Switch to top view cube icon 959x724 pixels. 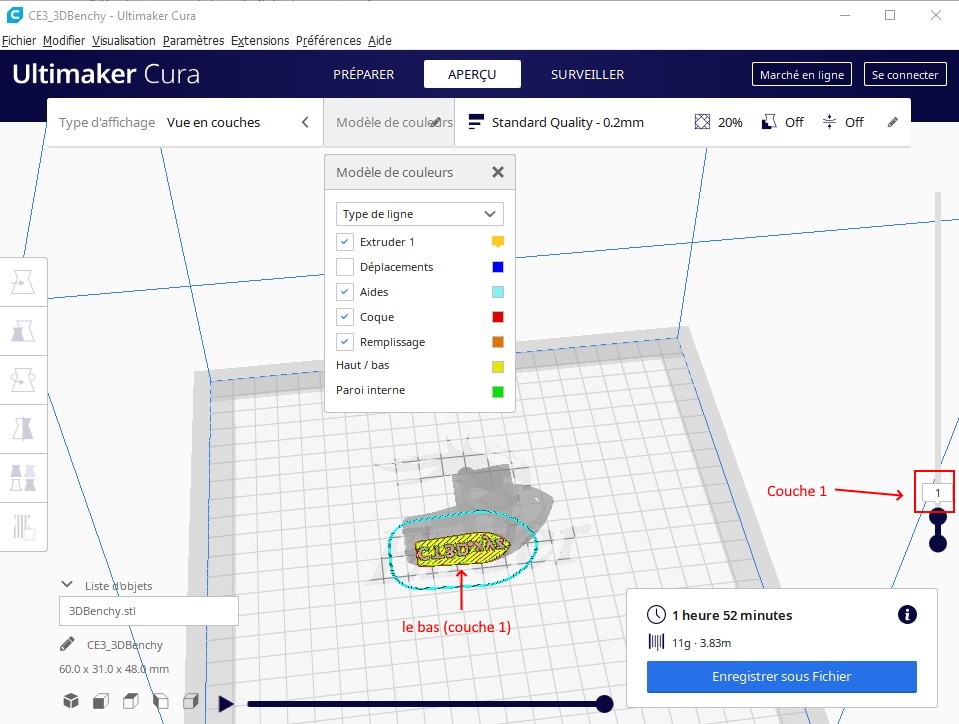[x=131, y=701]
